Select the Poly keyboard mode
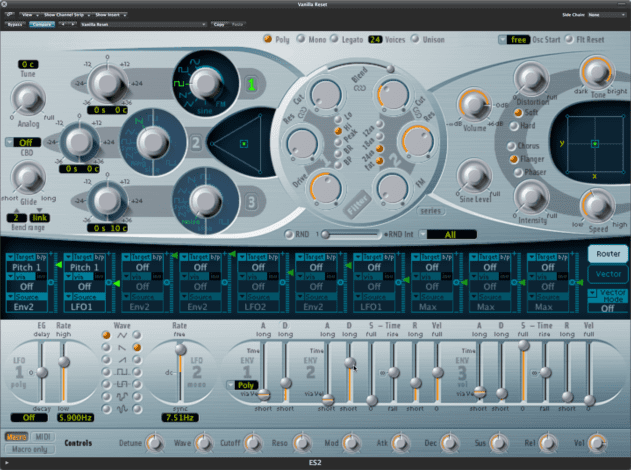 [268, 39]
